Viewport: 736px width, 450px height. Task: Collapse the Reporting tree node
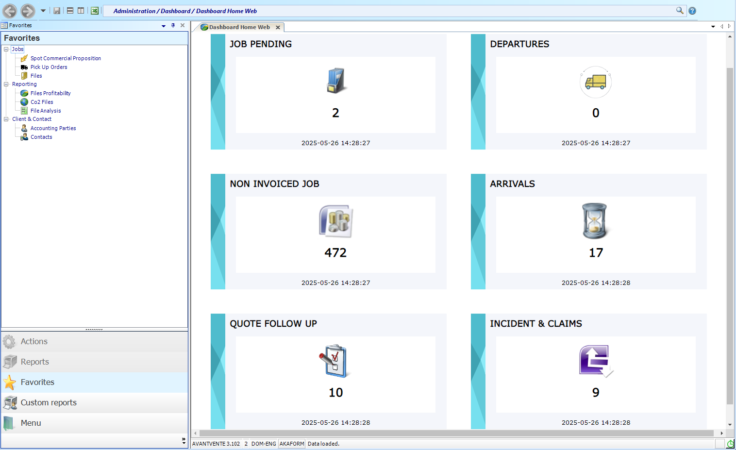6,84
